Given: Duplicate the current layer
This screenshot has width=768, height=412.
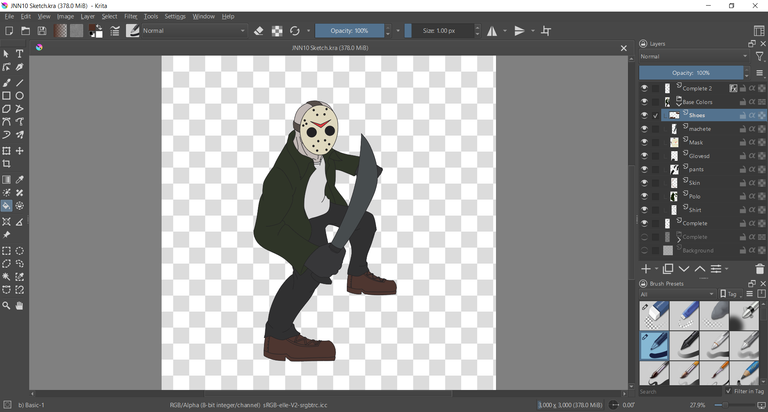Looking at the screenshot, I should pos(668,268).
